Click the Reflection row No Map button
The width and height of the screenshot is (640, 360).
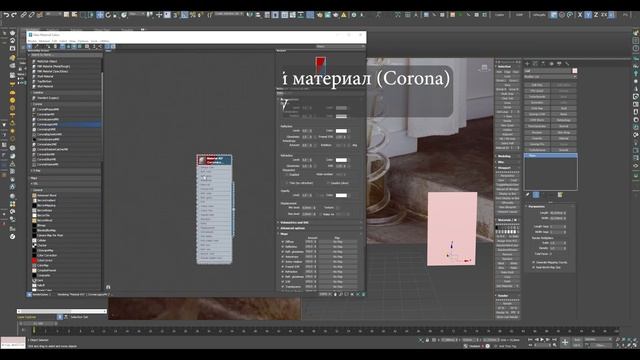[x=338, y=247]
